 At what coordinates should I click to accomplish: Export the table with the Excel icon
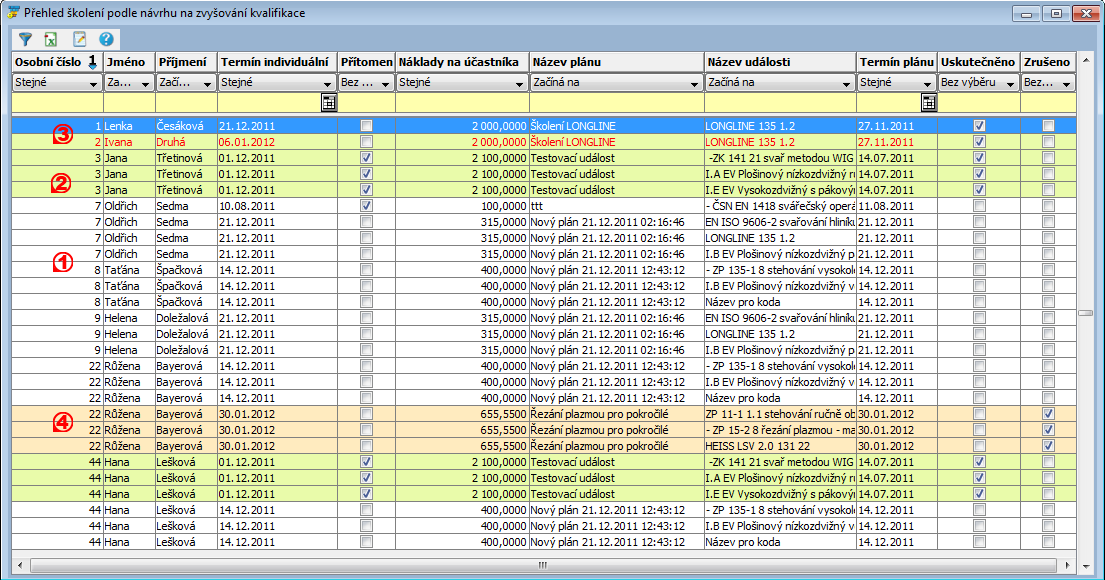coord(51,40)
